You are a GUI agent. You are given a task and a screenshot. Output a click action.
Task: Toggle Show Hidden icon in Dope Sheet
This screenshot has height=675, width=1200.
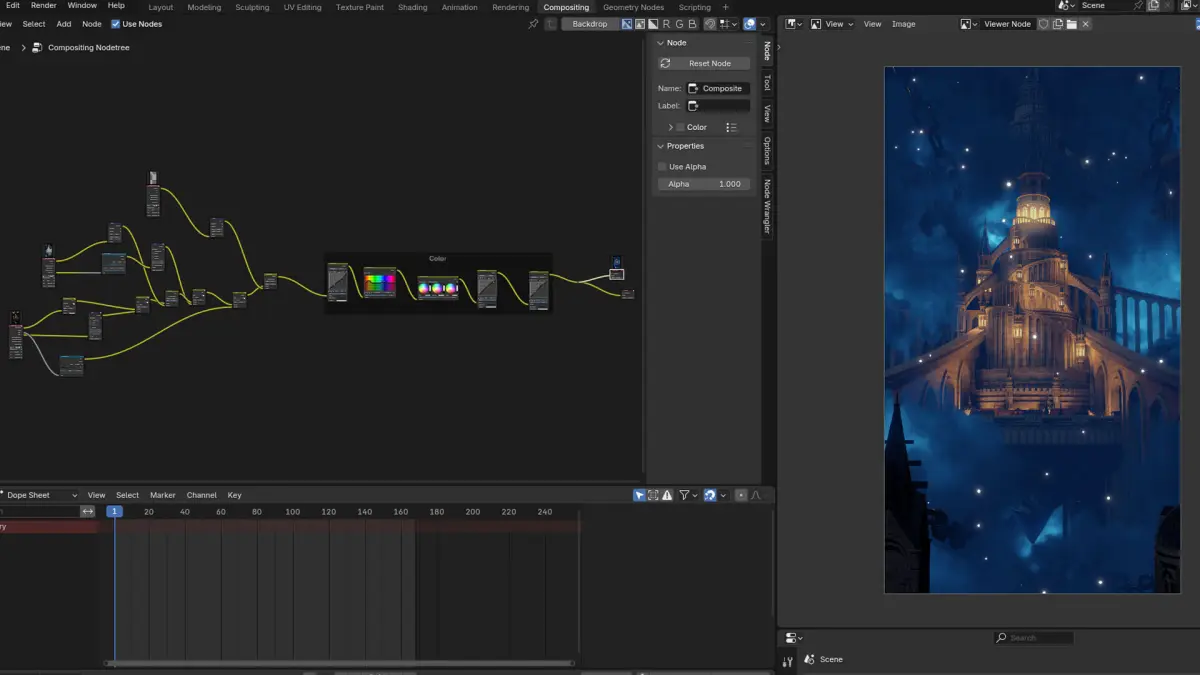(x=653, y=495)
